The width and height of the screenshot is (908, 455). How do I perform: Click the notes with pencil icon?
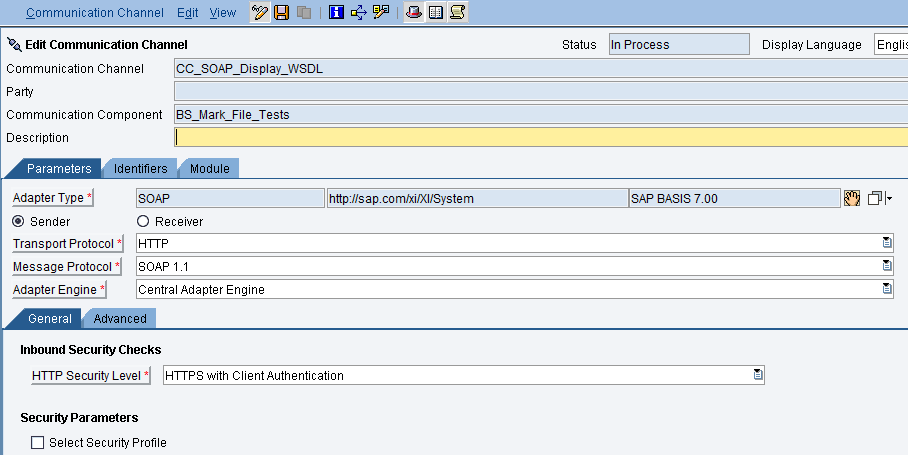tap(381, 12)
